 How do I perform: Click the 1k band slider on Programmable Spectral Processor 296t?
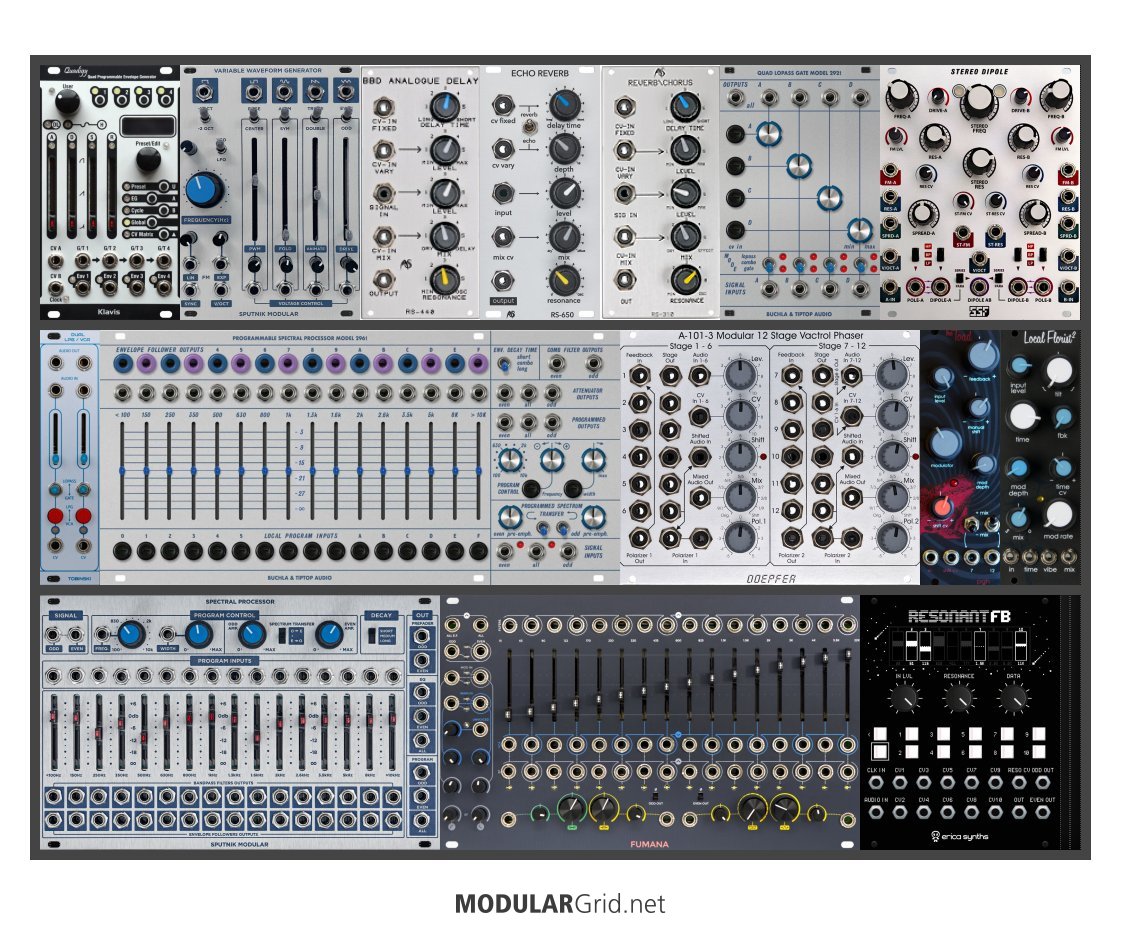(x=288, y=472)
